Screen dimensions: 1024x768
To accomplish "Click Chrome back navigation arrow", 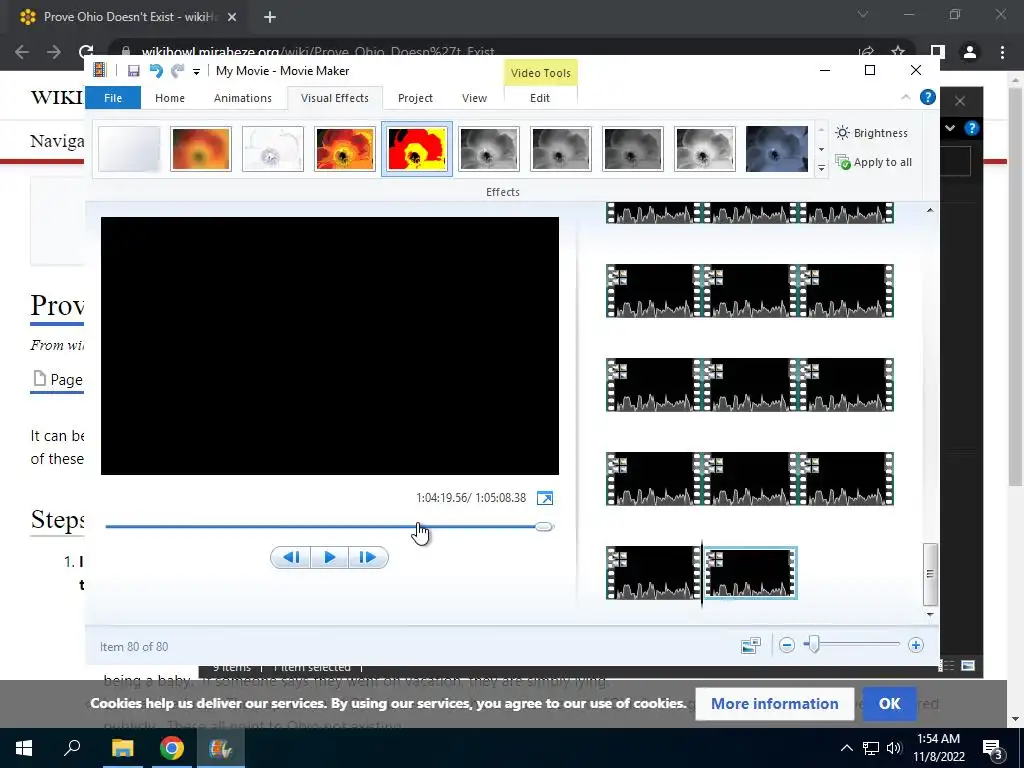I will click(22, 52).
